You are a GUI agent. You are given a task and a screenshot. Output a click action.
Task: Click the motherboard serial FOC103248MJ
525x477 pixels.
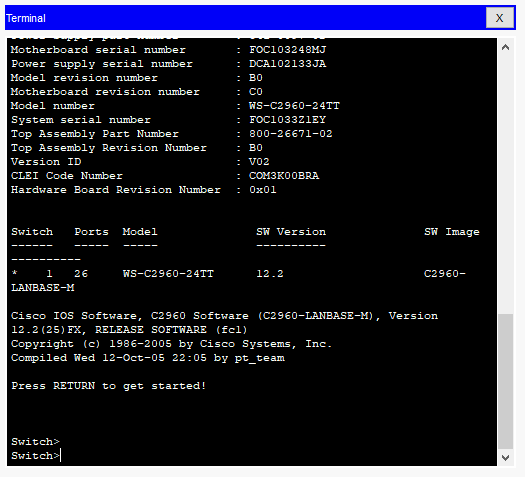click(288, 50)
